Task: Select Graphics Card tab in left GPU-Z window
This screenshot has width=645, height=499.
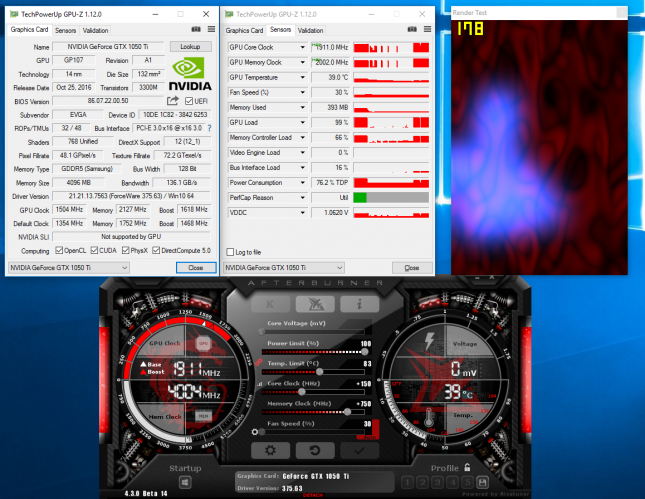Action: (x=29, y=30)
